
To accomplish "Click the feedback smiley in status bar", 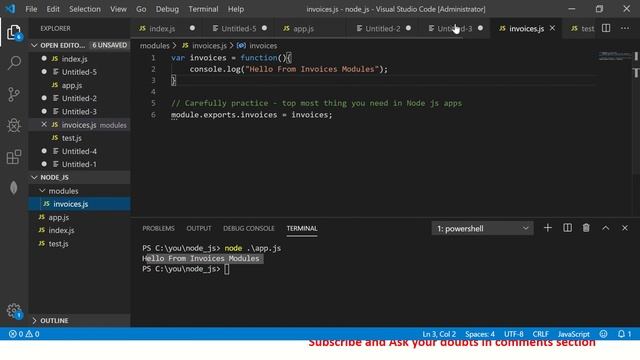I will coord(603,334).
